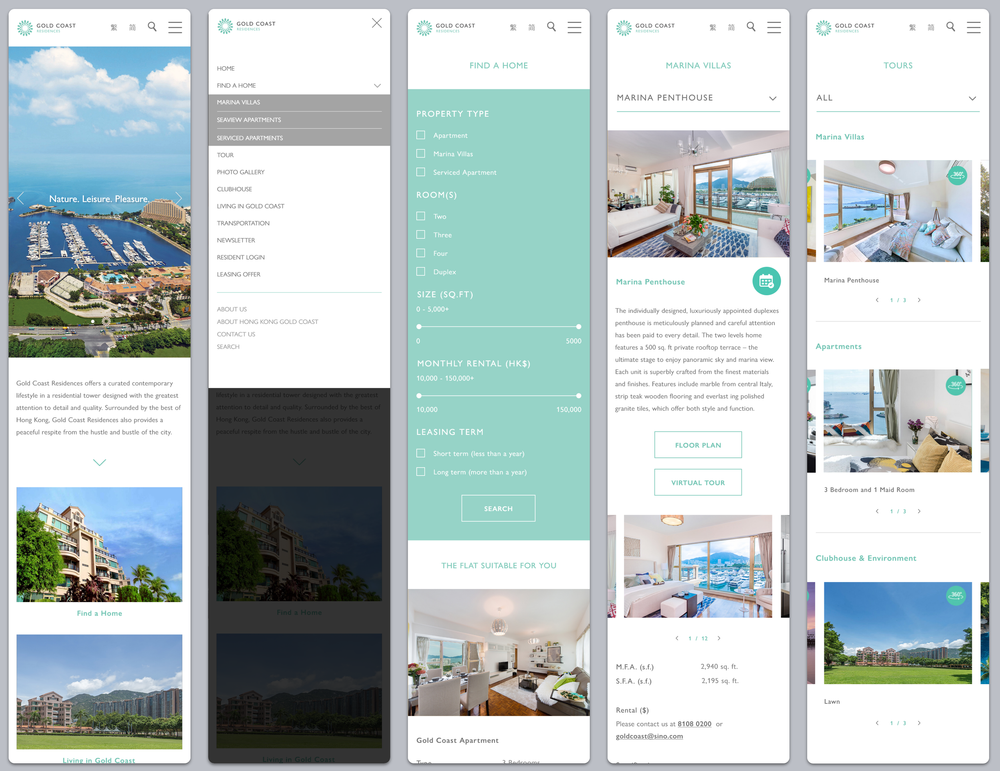
Task: Previous image arrow under Marina Villas gallery (1/12)
Action: coord(677,638)
